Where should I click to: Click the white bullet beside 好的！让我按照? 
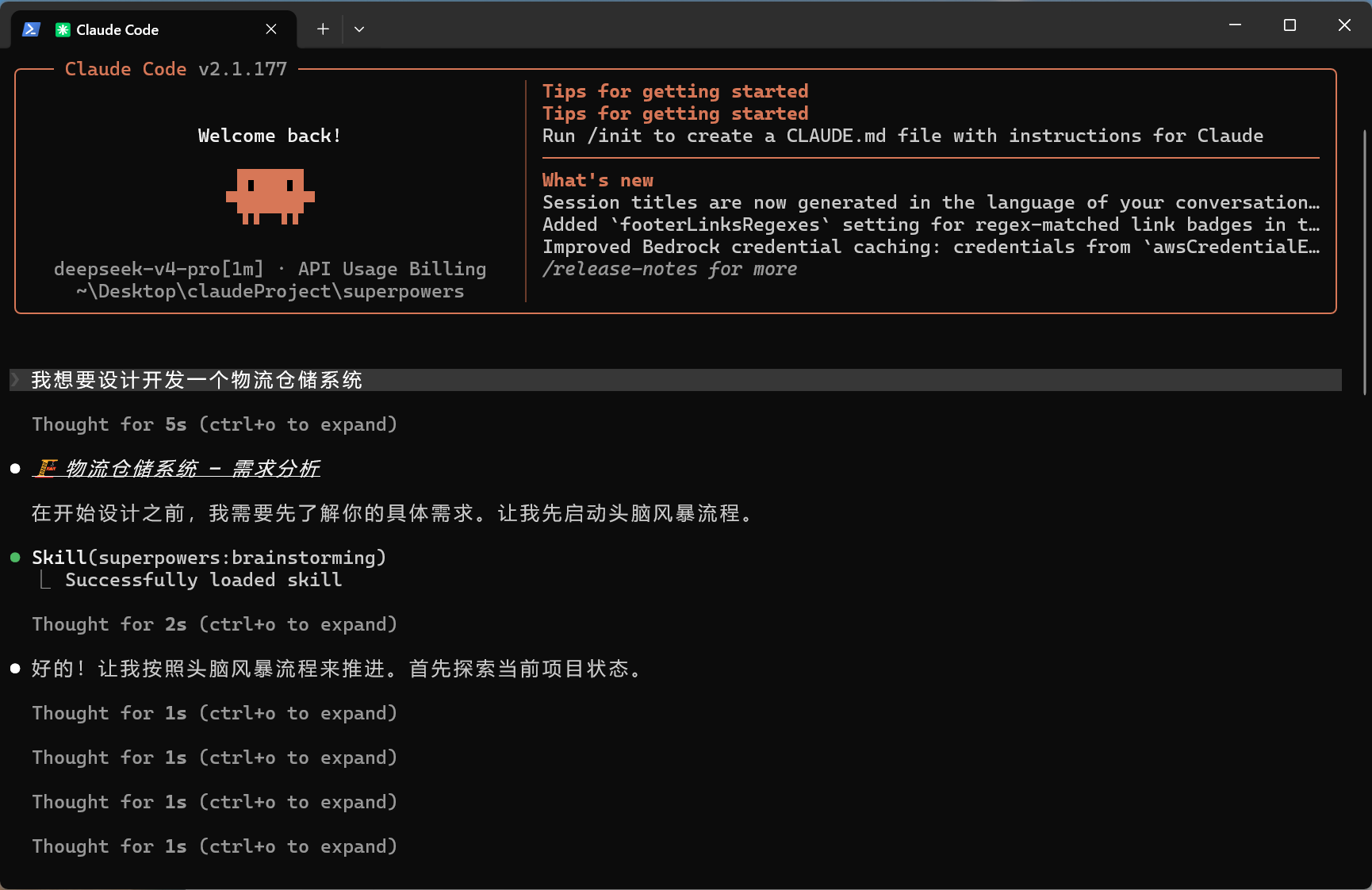pyautogui.click(x=15, y=669)
